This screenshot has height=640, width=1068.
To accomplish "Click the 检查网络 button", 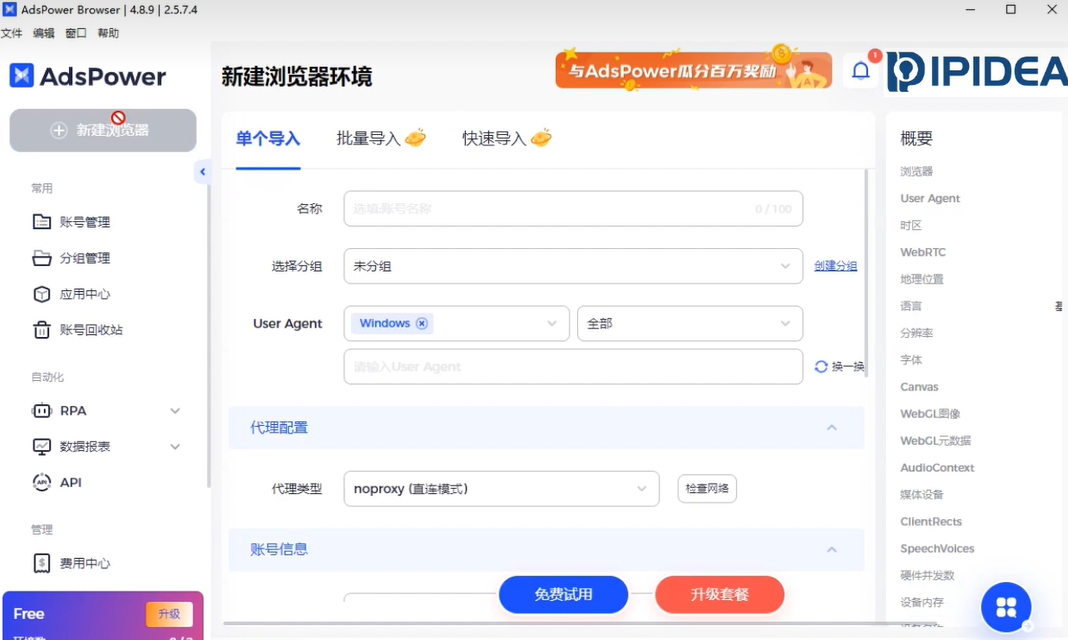I will 707,489.
